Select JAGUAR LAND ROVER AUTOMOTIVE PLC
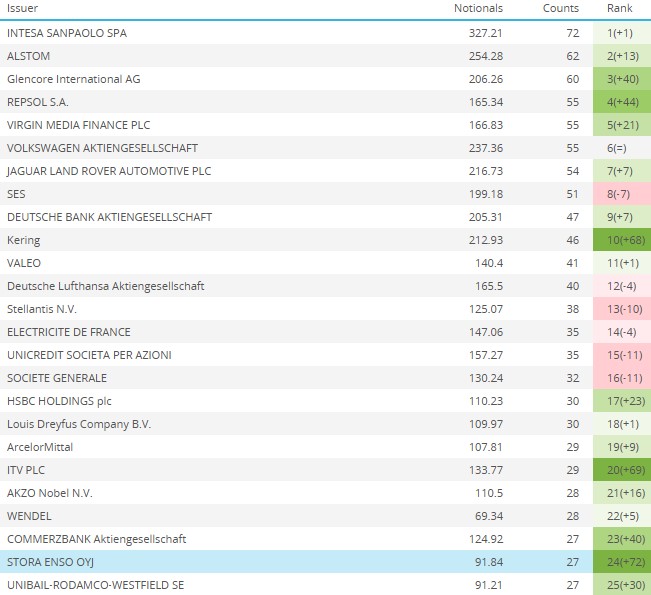 [109, 171]
